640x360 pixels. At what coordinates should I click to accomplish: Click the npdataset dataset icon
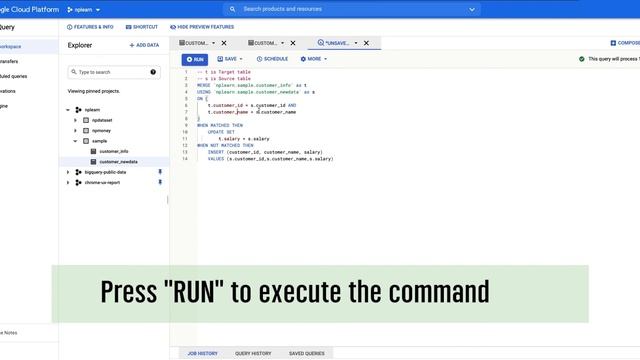[x=86, y=120]
